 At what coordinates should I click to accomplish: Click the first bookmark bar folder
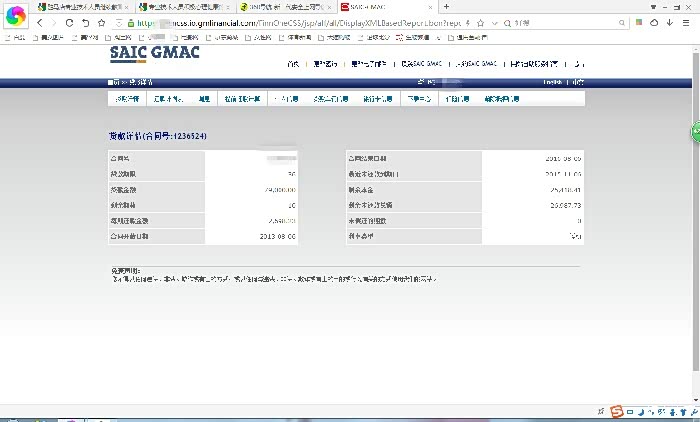(x=15, y=38)
